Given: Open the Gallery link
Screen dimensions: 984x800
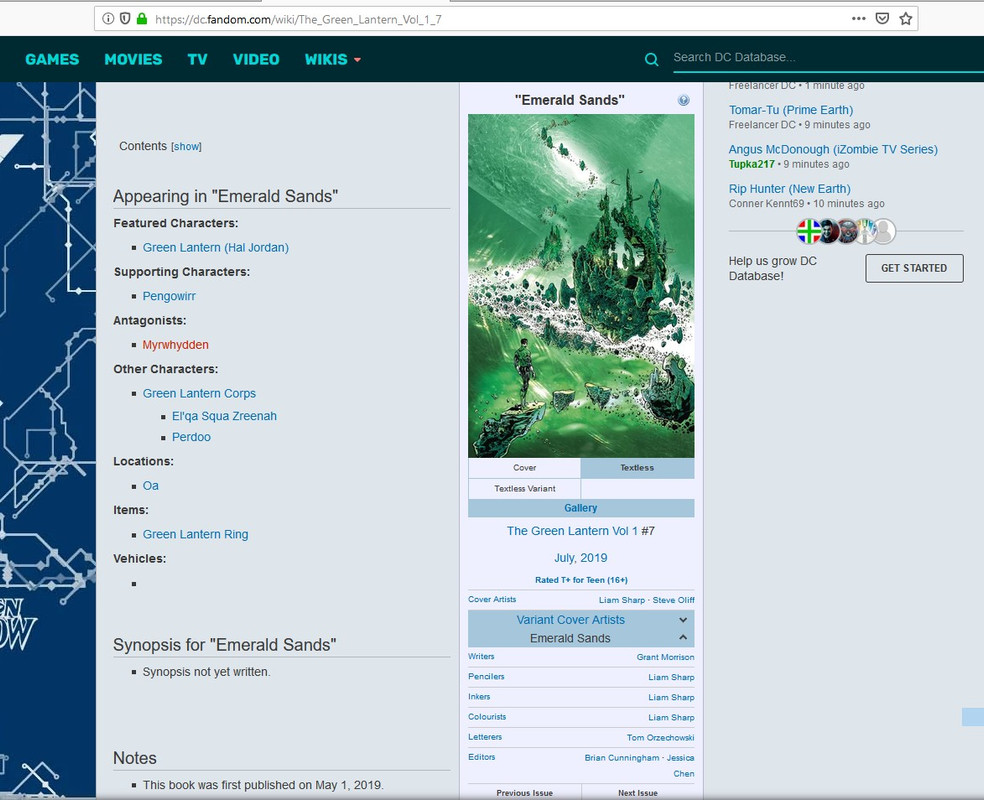Looking at the screenshot, I should (580, 508).
